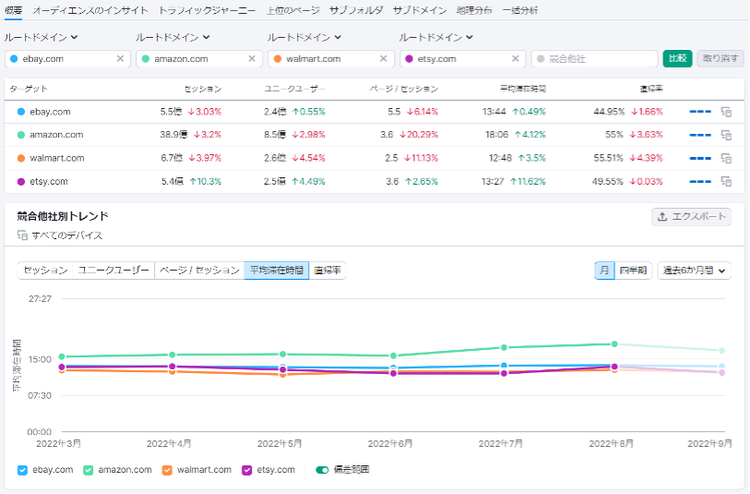Image resolution: width=750 pixels, height=494 pixels.
Task: Select the 平均滞在時間 chart metric
Action: tap(276, 270)
